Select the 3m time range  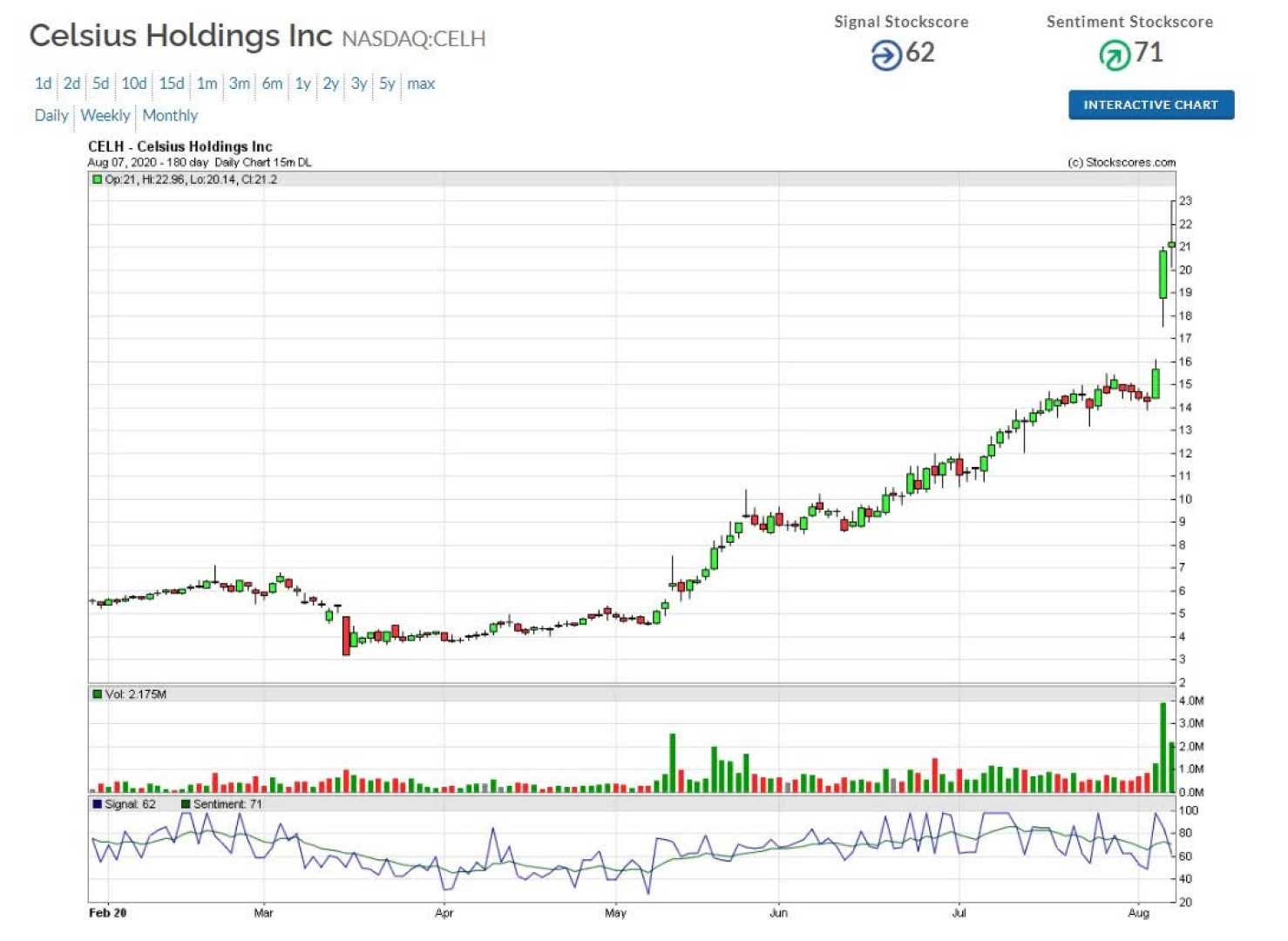coord(239,84)
